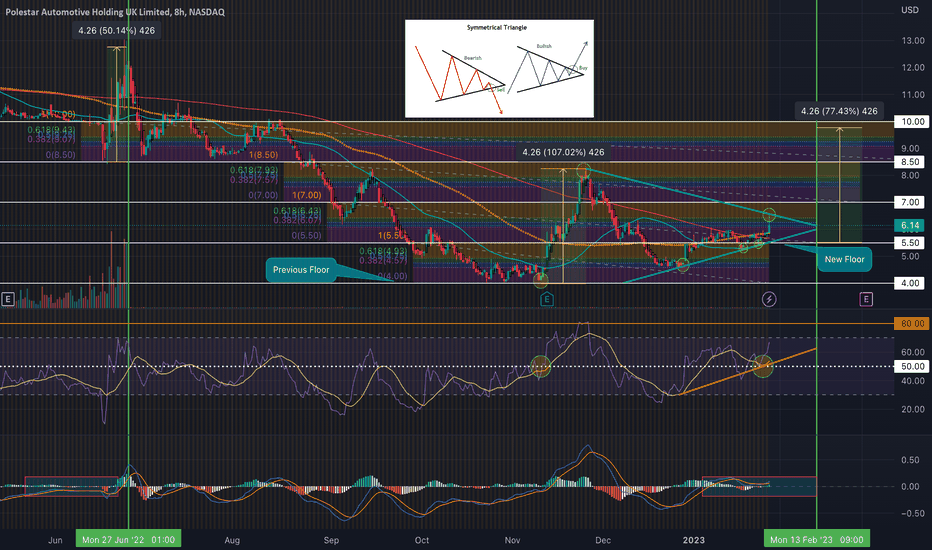Click the 7.00 horizontal line price label
Image resolution: width=932 pixels, height=550 pixels.
point(910,202)
